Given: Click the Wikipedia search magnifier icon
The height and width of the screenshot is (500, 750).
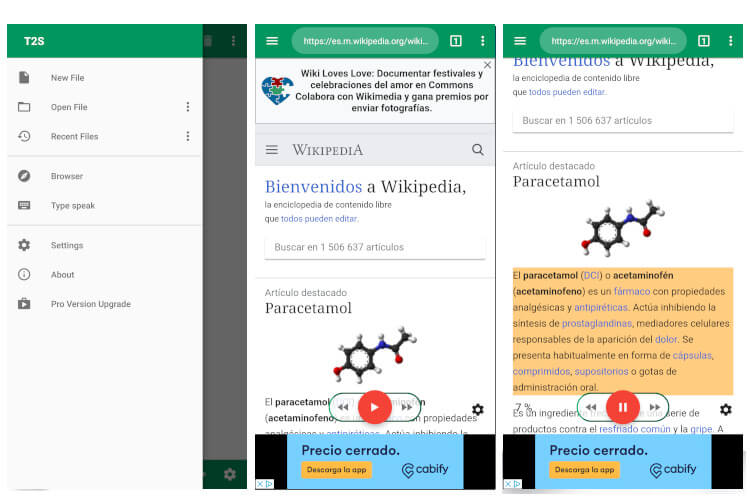Looking at the screenshot, I should tap(477, 150).
